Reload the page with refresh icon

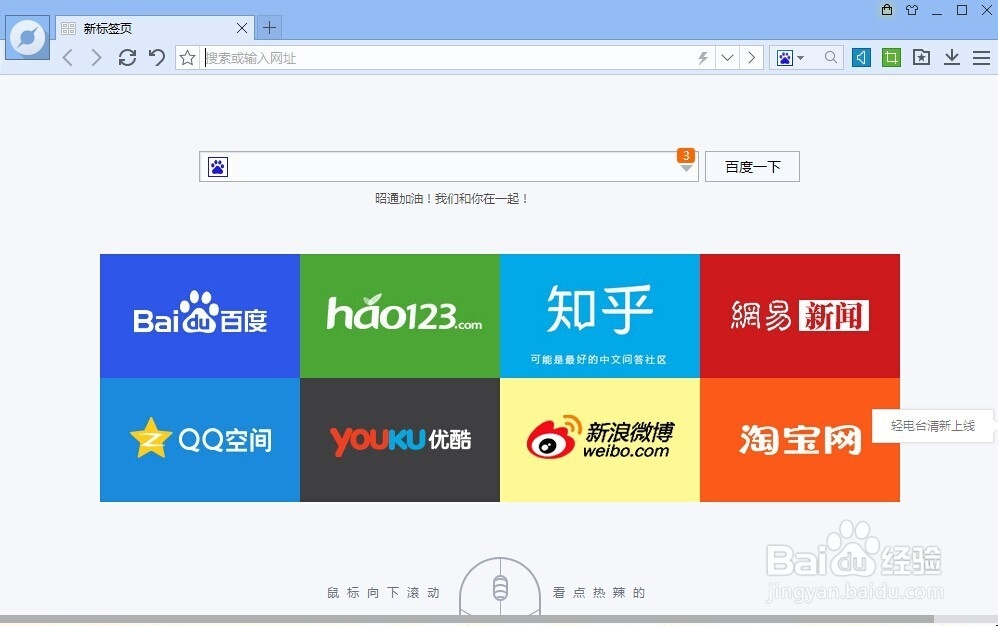coord(127,58)
